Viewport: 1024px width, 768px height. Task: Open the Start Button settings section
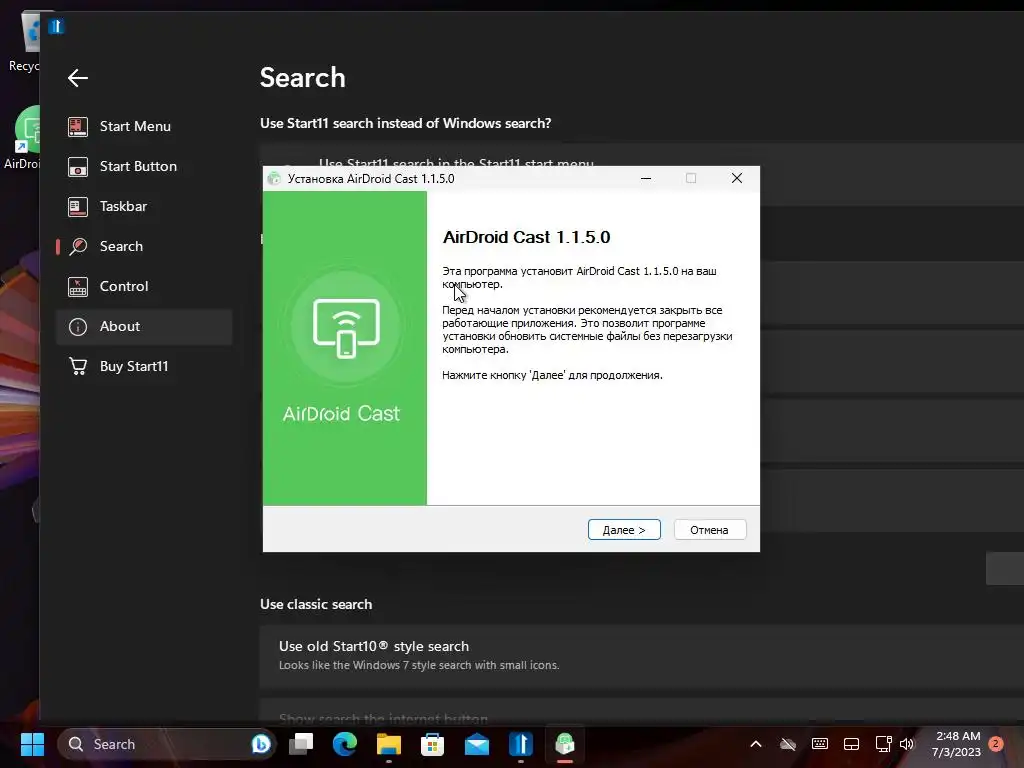click(144, 166)
